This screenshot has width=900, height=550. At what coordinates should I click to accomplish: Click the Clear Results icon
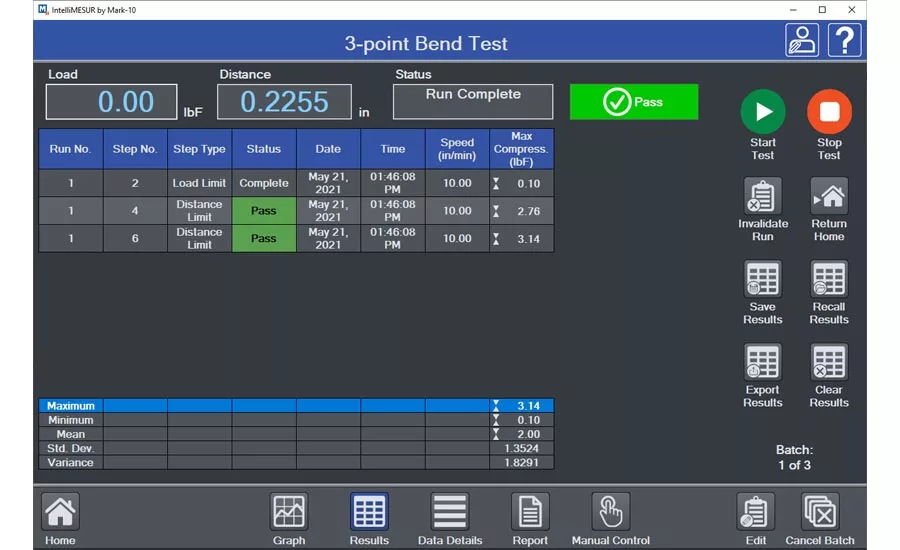pyautogui.click(x=829, y=362)
